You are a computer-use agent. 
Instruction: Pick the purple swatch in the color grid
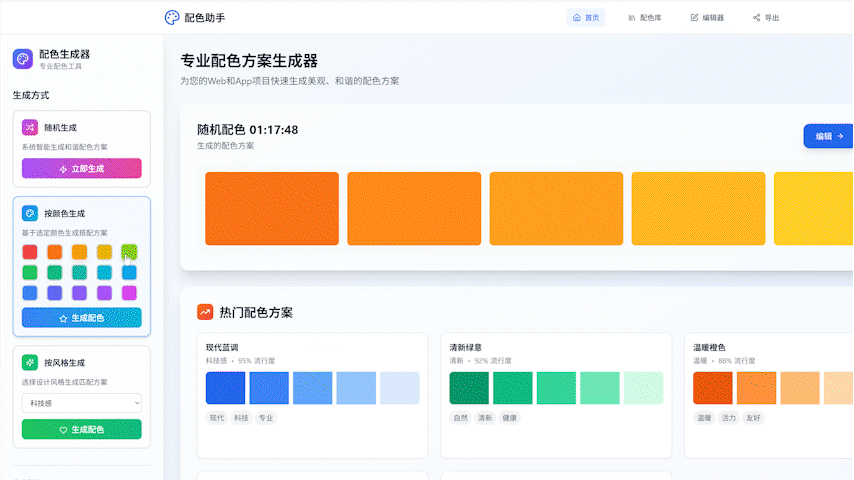104,293
